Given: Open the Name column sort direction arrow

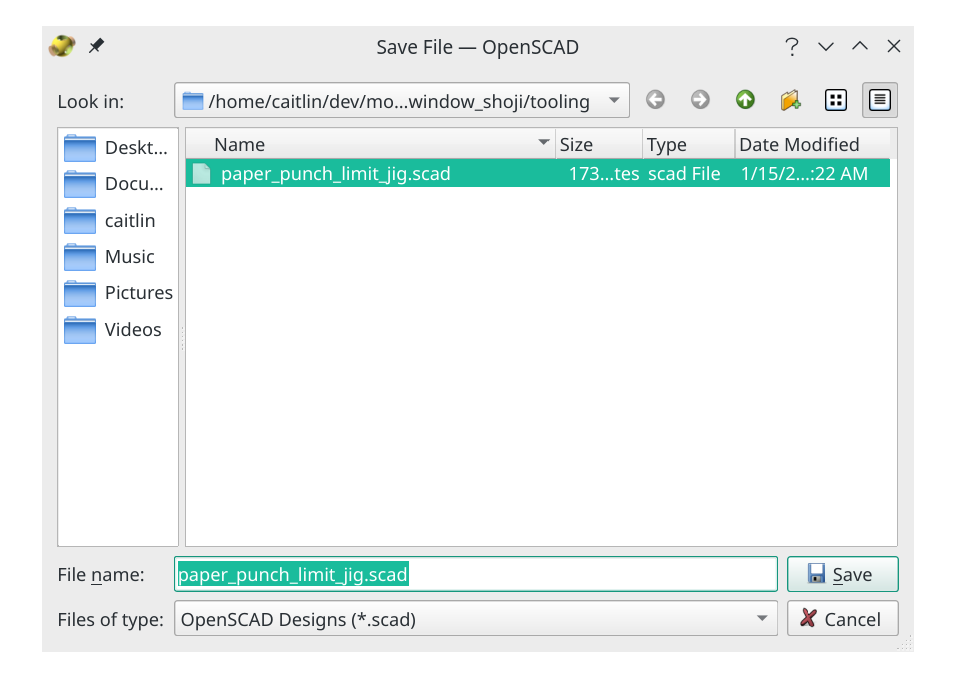Looking at the screenshot, I should [543, 144].
